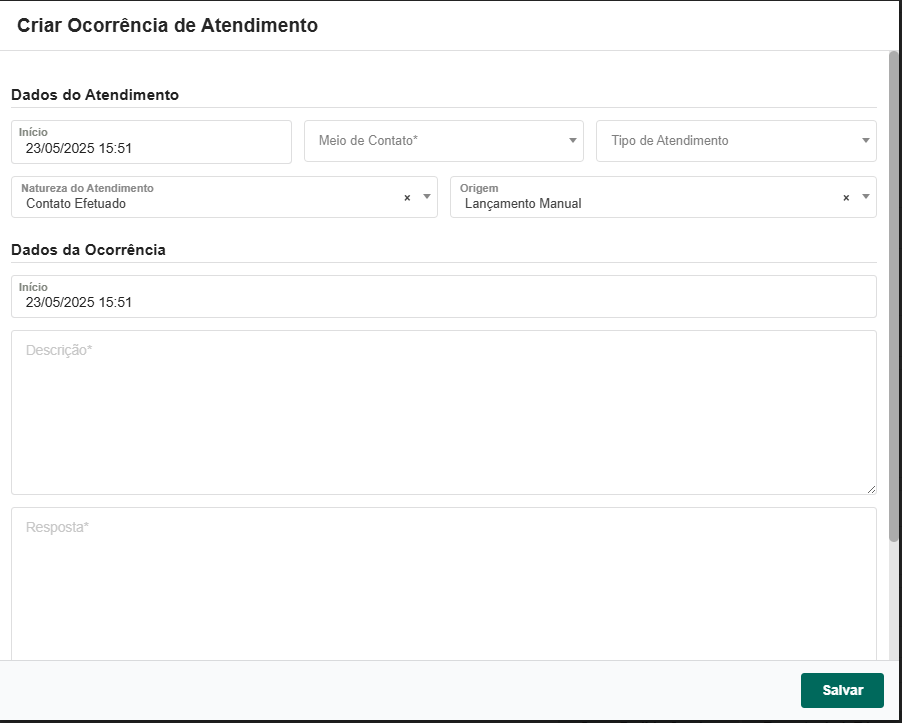902x723 pixels.
Task: Click the 'Dados da Ocorrência' section heading
Action: tap(88, 250)
